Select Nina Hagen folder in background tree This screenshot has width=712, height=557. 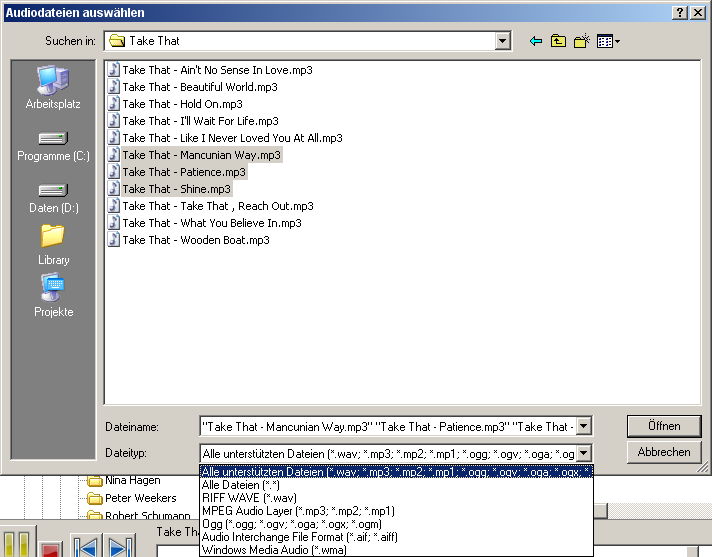tap(124, 480)
